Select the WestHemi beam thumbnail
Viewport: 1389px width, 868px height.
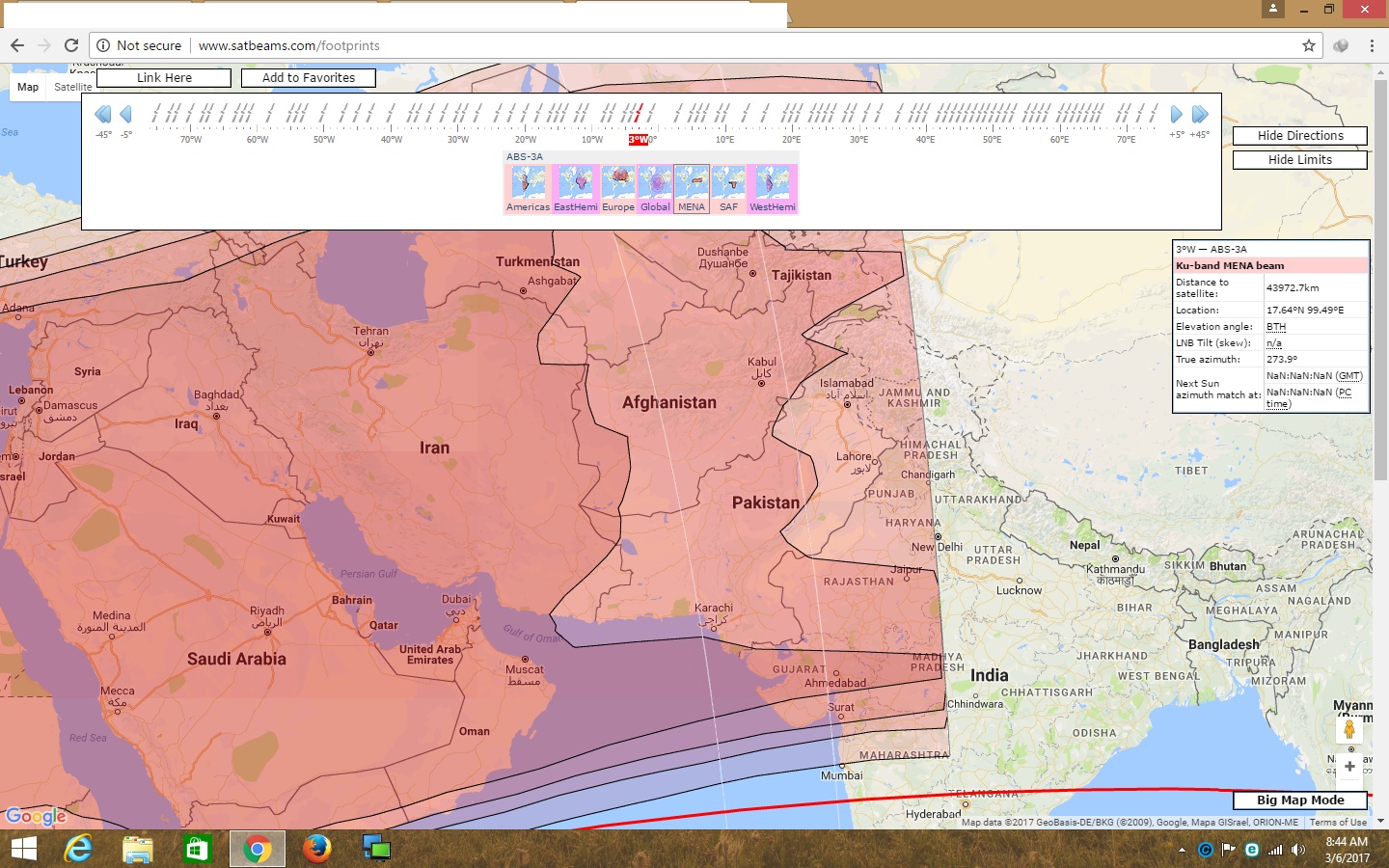tap(773, 188)
